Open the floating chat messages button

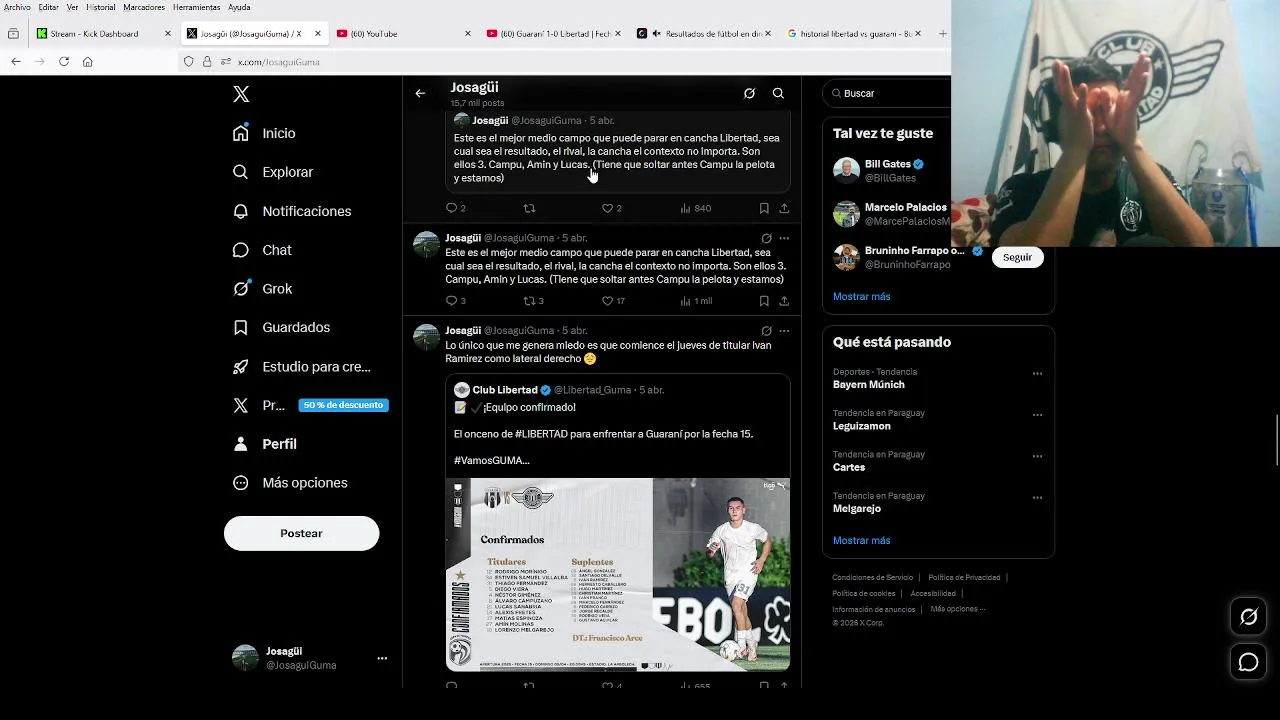1248,662
